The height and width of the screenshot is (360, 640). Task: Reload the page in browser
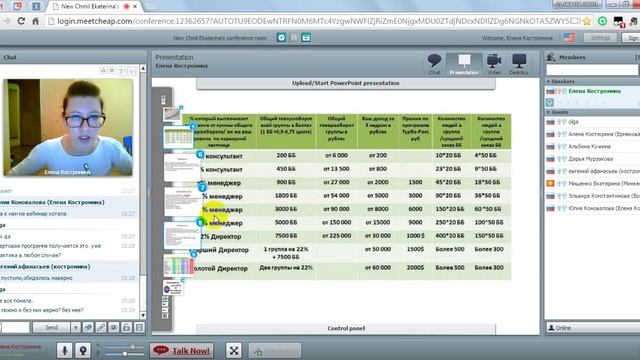point(21,21)
